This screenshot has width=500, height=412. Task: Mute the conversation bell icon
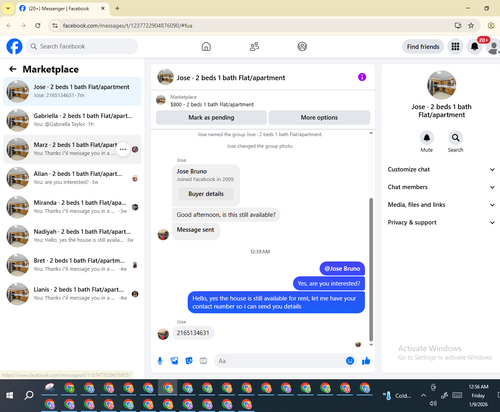(x=427, y=137)
